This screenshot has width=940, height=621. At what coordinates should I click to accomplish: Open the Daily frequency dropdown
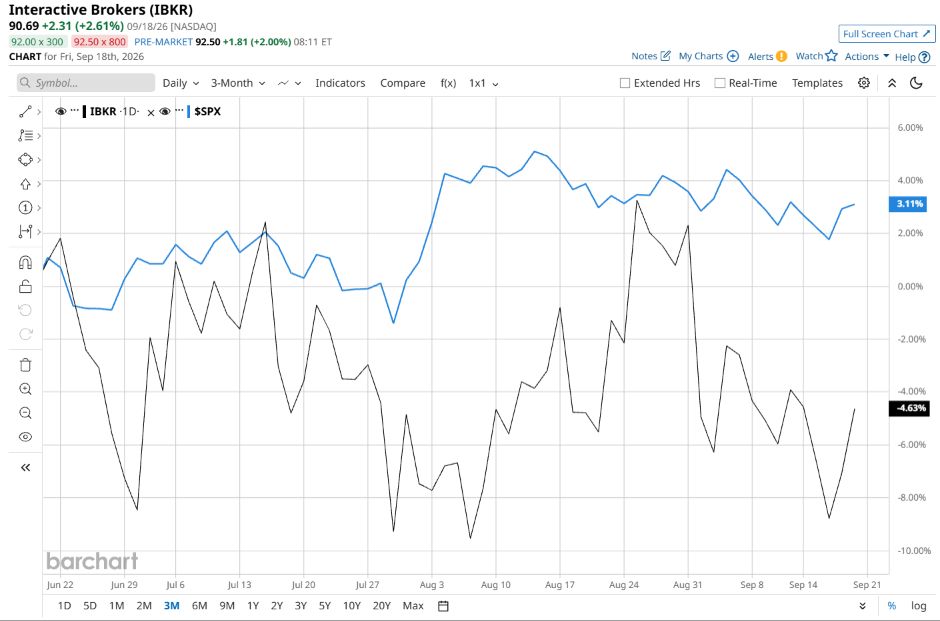180,83
